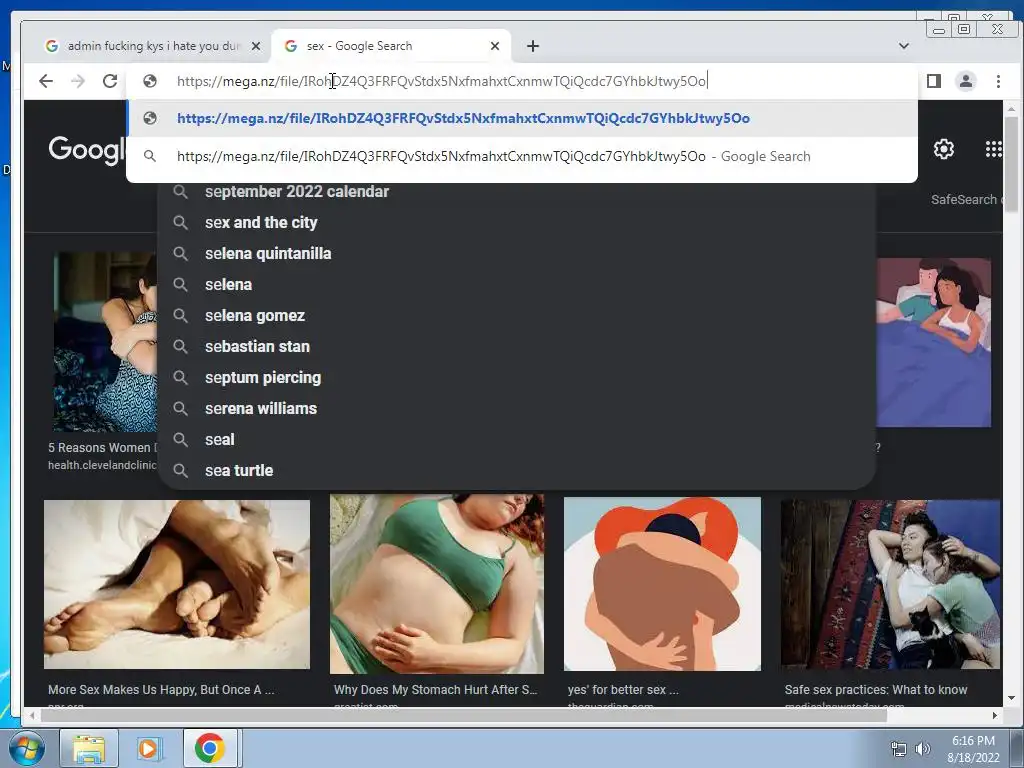This screenshot has height=768, width=1024.
Task: Reload the current page
Action: click(x=110, y=81)
